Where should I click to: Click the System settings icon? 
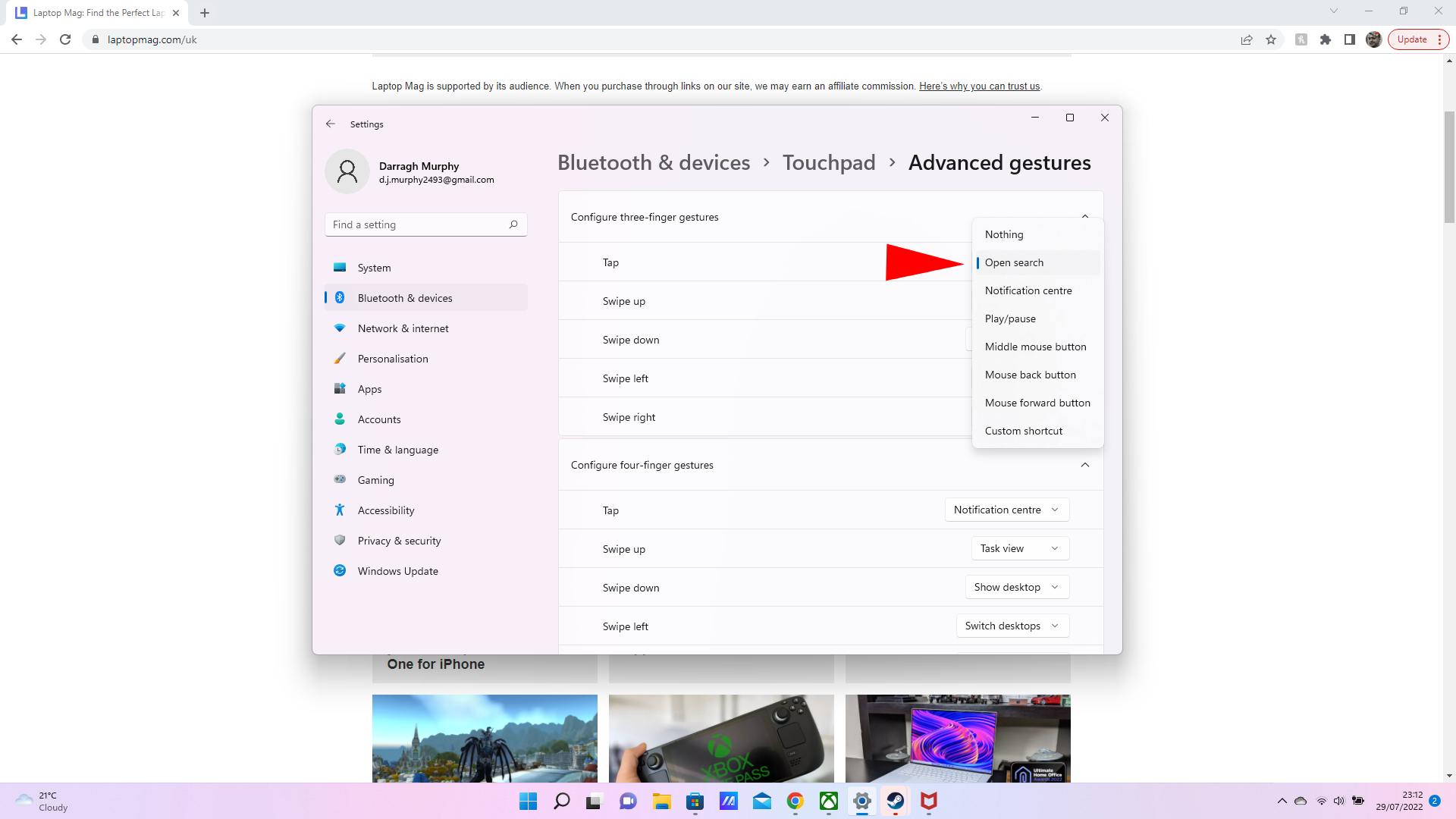pos(340,267)
